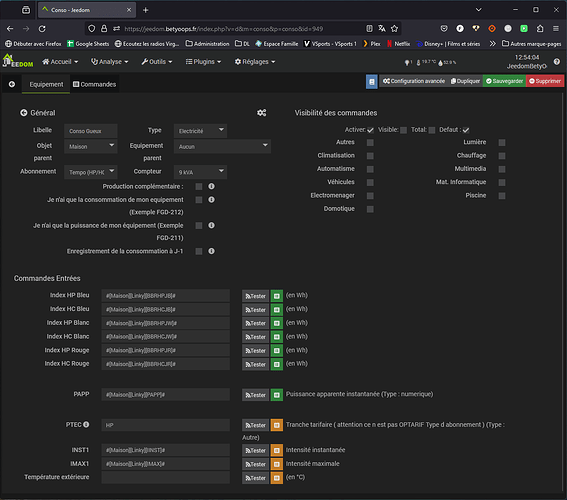
Task: Show info for consommation de mon equipement
Action: (x=212, y=200)
